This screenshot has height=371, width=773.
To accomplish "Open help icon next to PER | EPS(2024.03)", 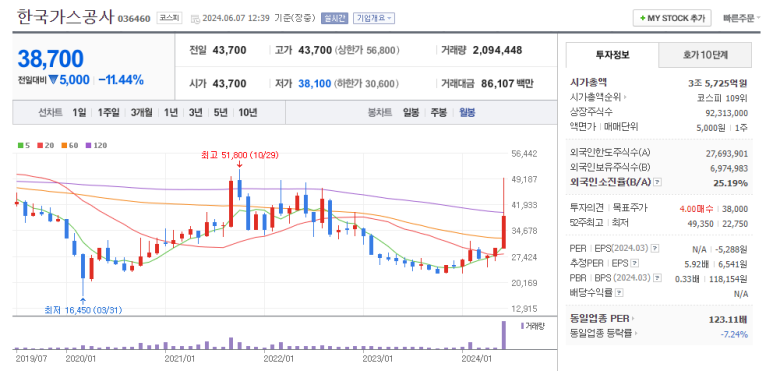I will click(655, 249).
